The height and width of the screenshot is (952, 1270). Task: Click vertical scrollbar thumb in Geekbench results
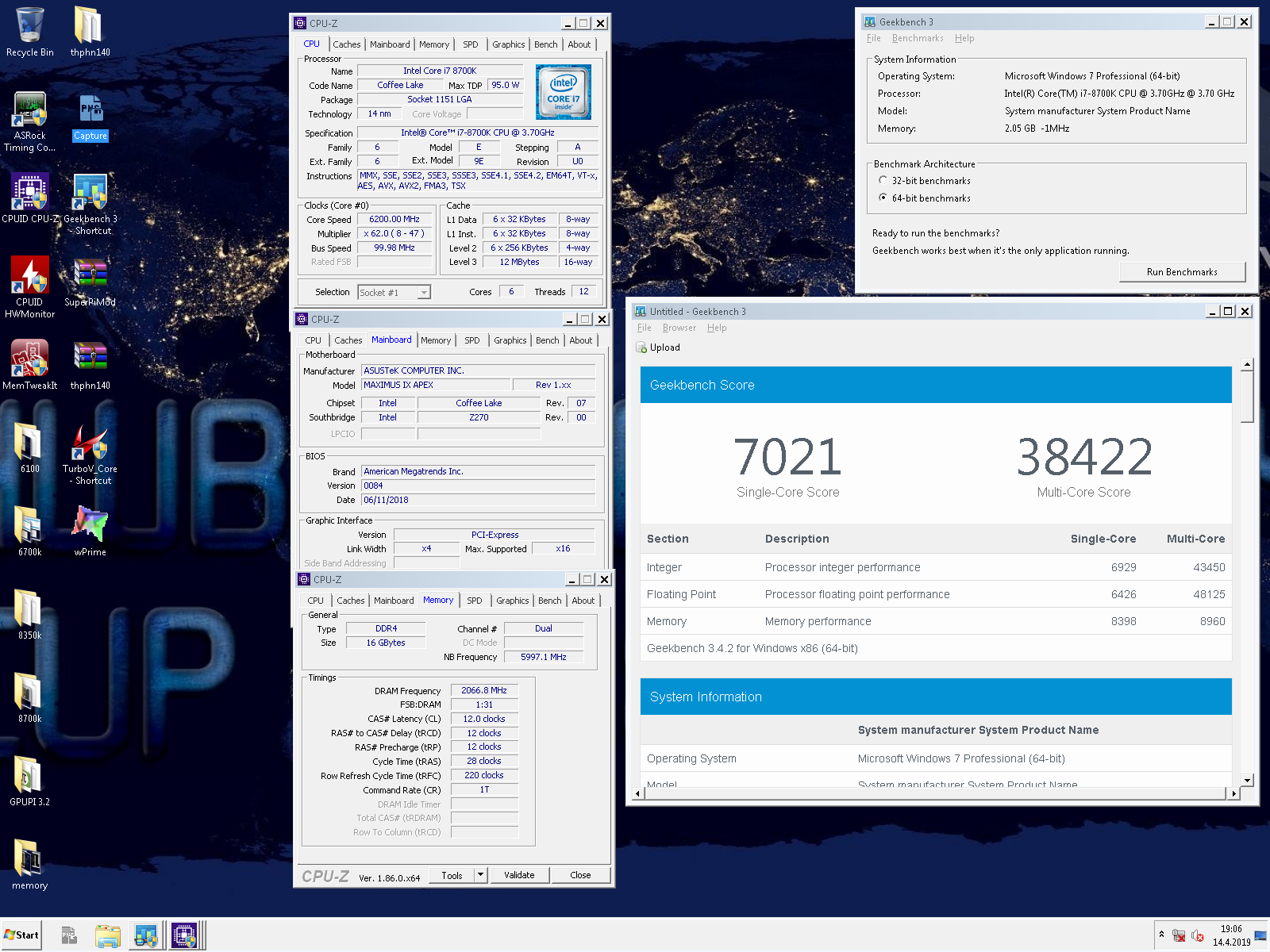[1247, 398]
